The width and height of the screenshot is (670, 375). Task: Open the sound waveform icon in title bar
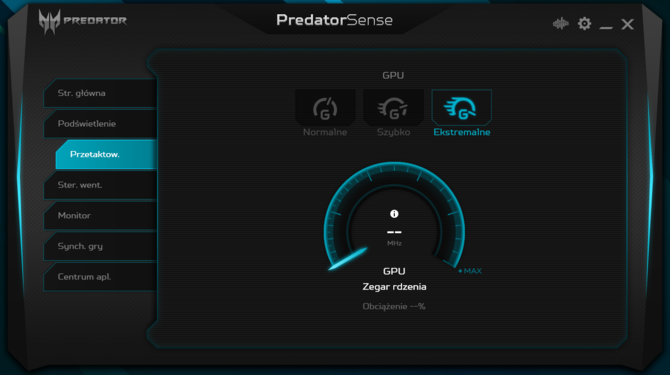pyautogui.click(x=560, y=23)
